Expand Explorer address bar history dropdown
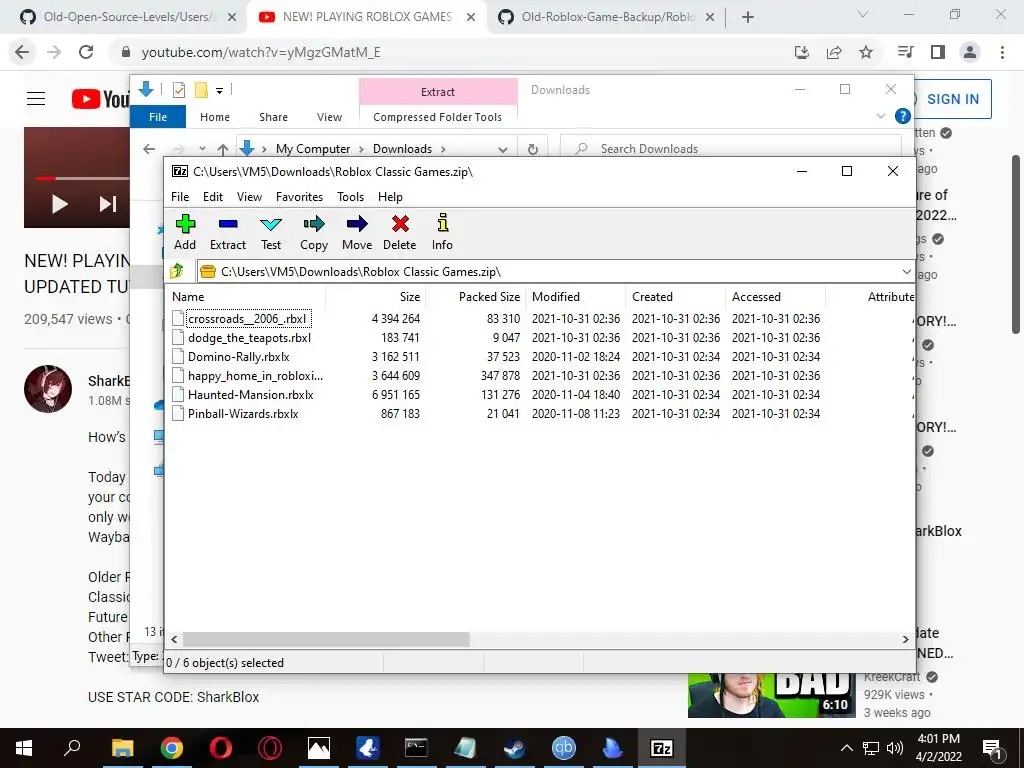 [502, 149]
